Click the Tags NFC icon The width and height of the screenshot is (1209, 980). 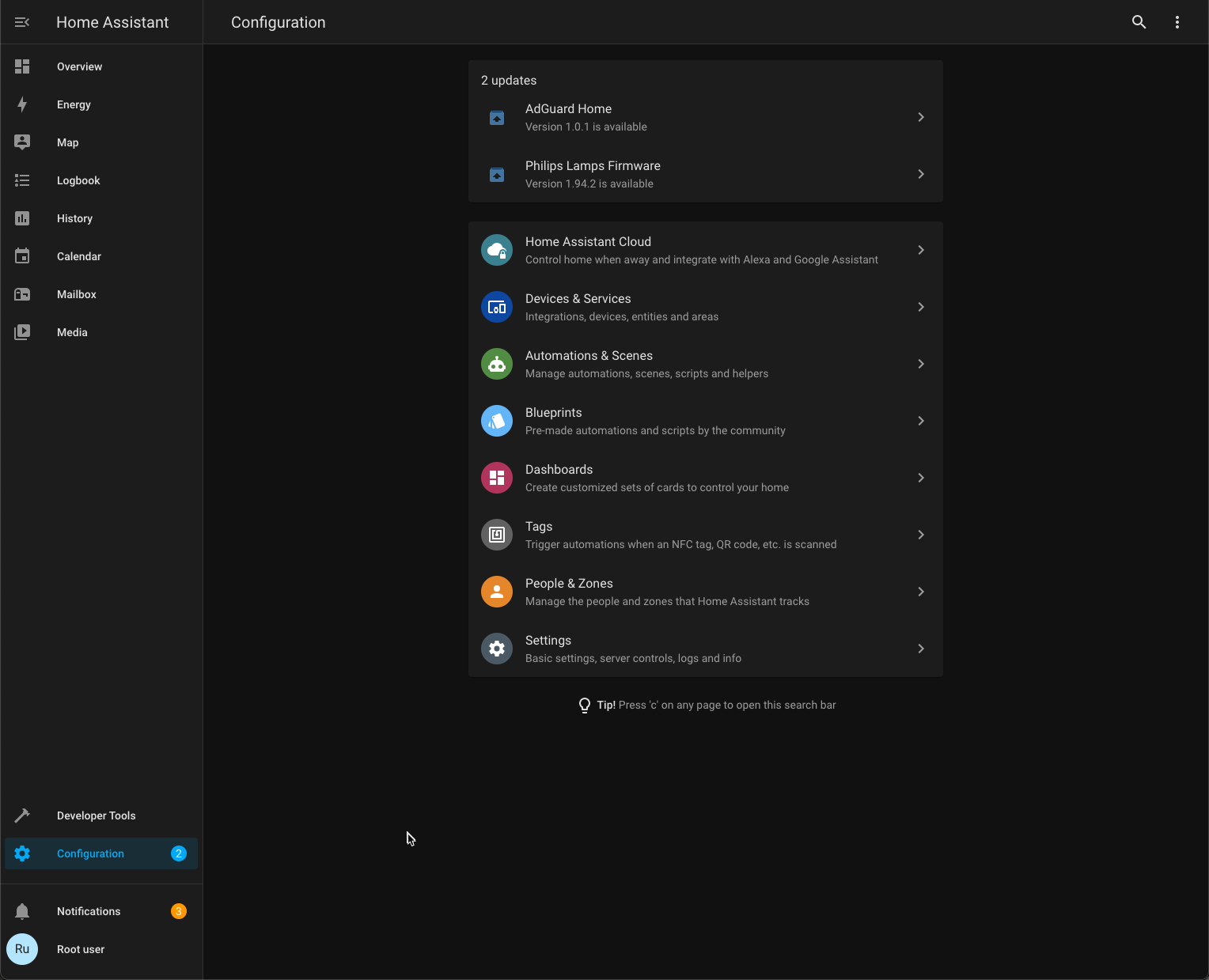[x=497, y=535]
